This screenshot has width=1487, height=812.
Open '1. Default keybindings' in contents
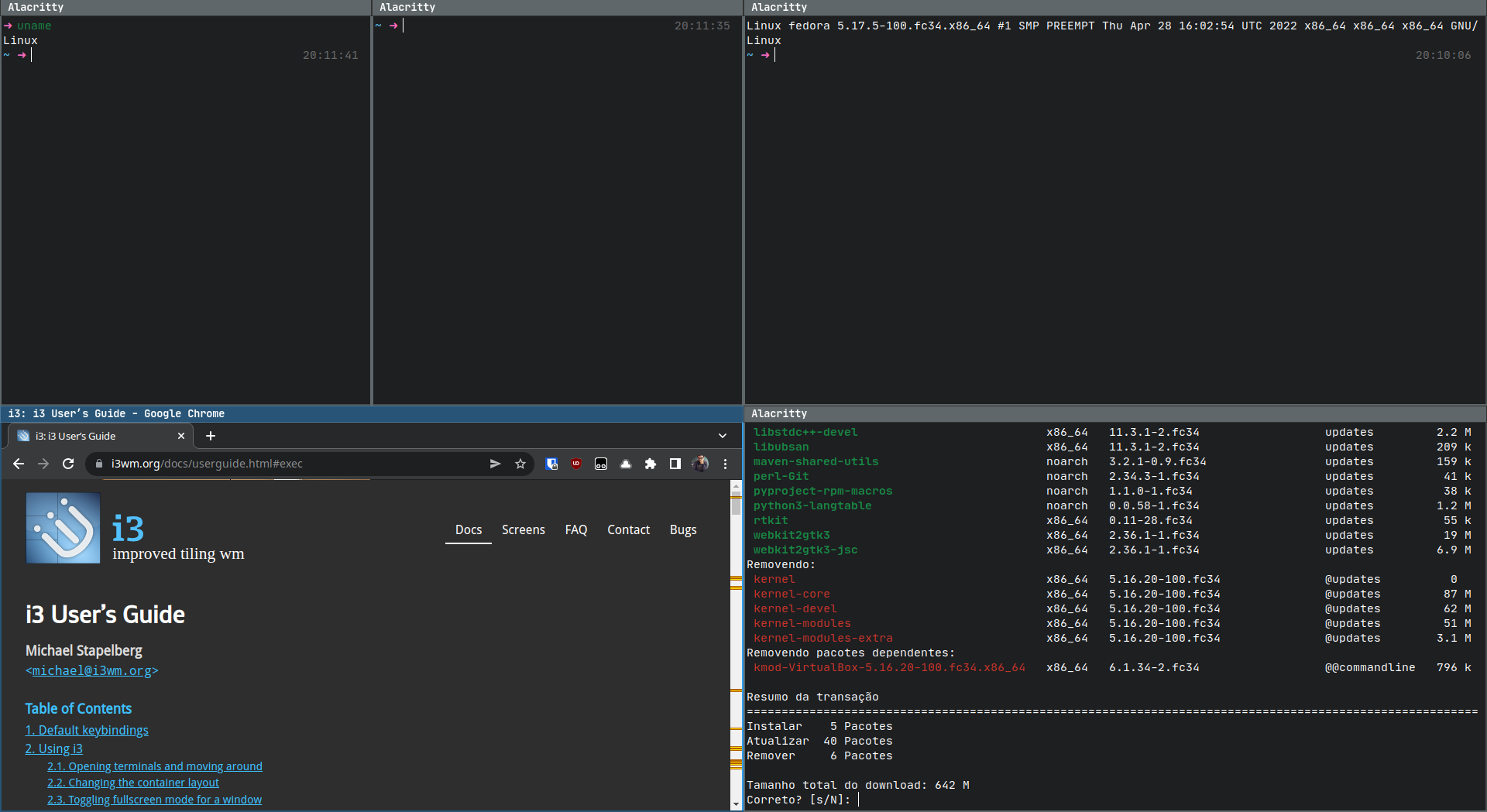coord(87,730)
